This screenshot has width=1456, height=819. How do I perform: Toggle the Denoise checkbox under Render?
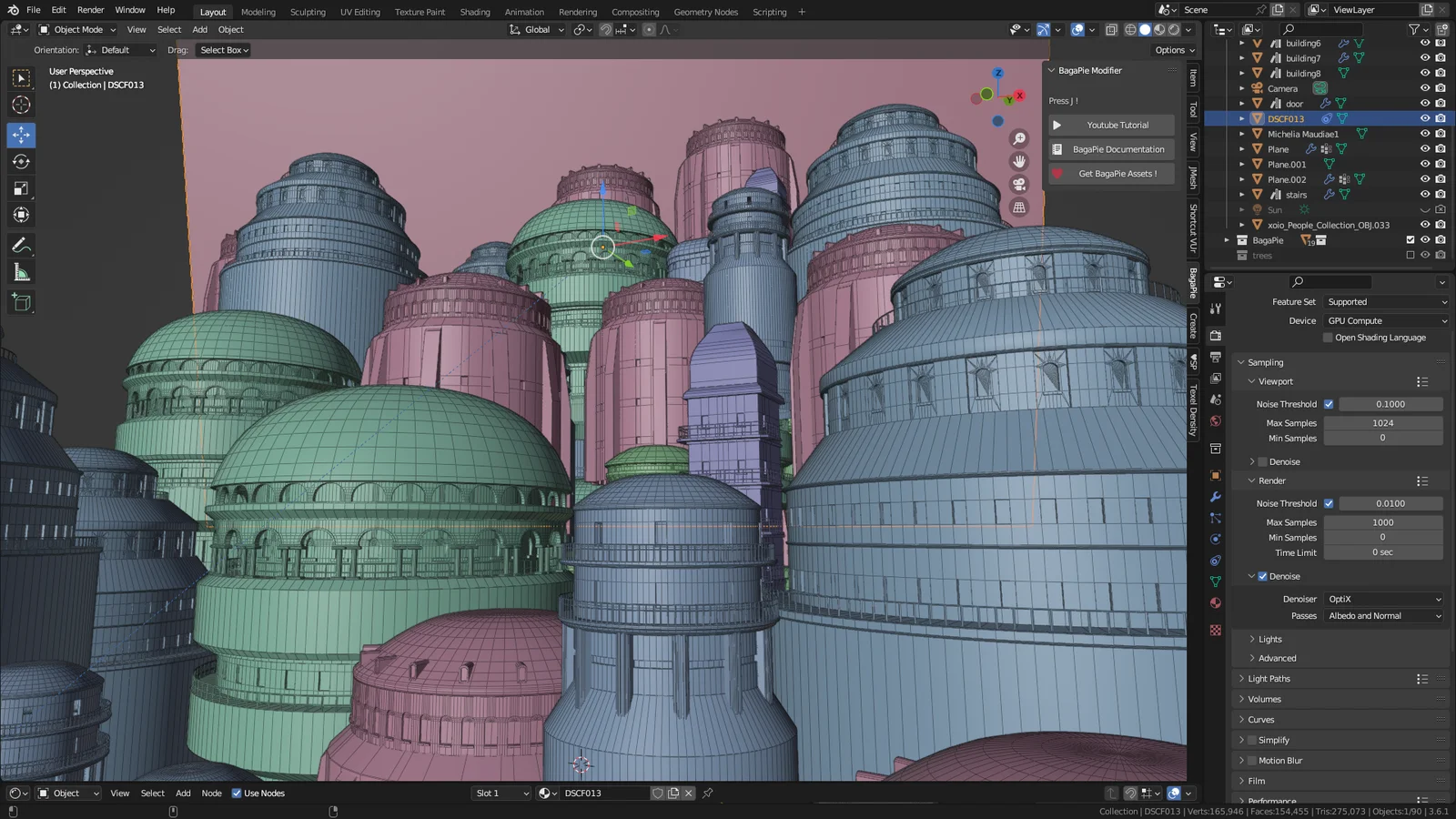click(1263, 576)
